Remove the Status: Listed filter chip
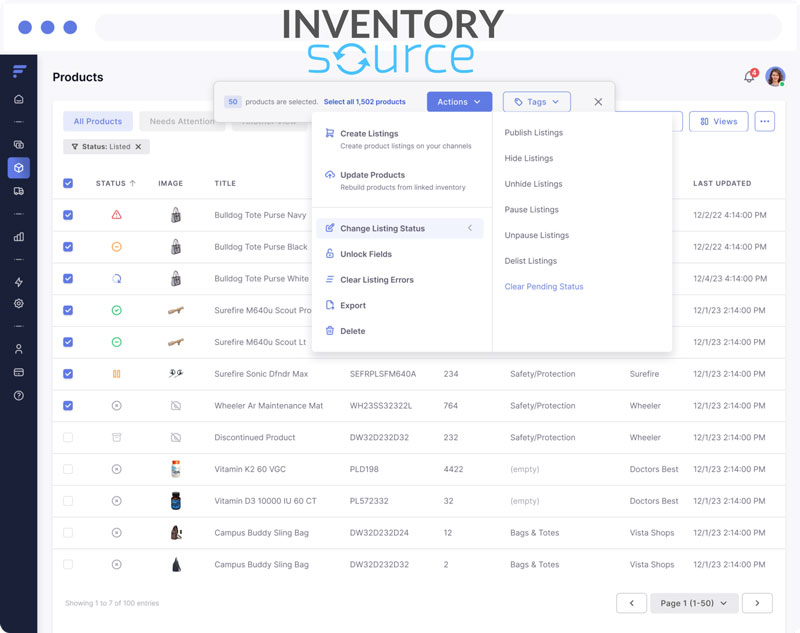800x633 pixels. click(x=138, y=147)
